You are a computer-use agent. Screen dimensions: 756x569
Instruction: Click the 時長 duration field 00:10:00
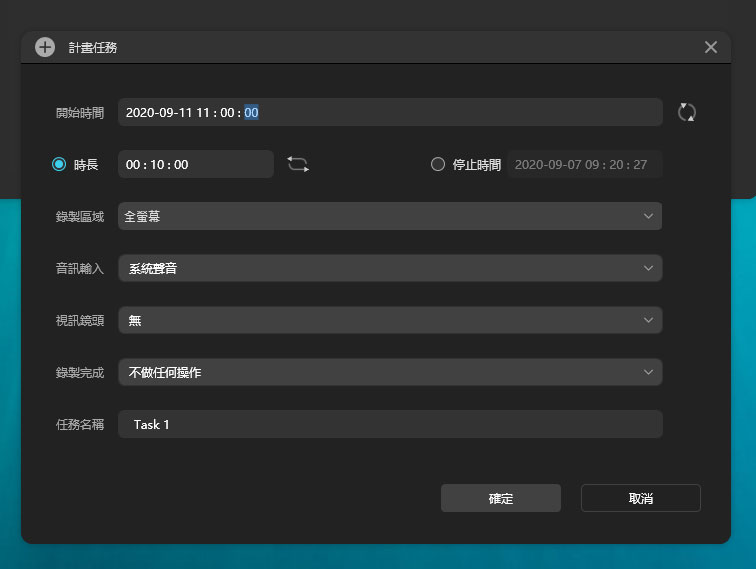[x=196, y=164]
